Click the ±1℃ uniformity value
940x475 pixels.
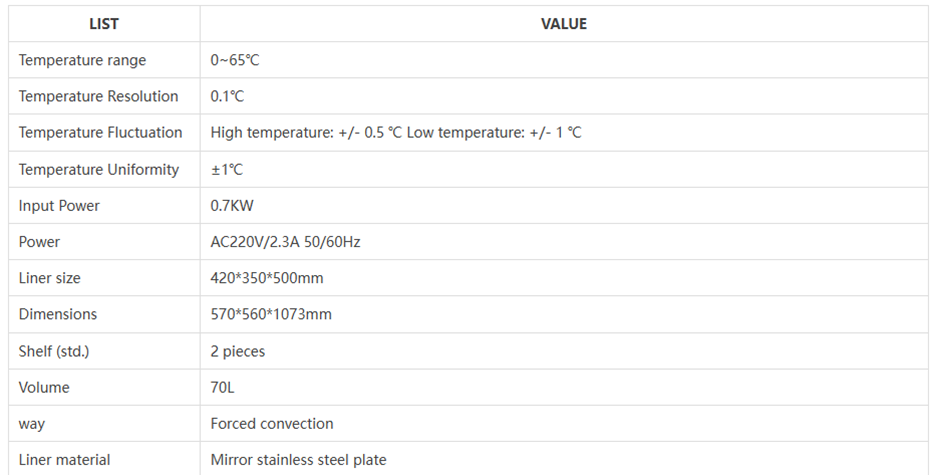point(227,169)
